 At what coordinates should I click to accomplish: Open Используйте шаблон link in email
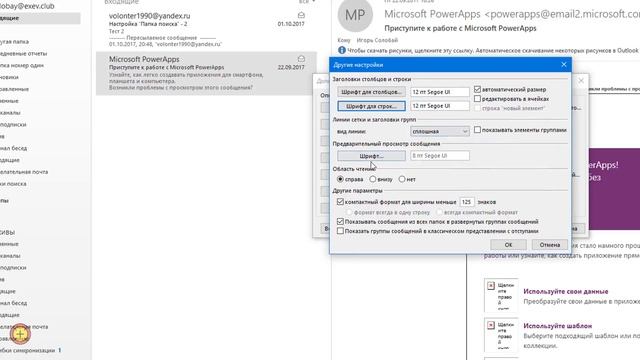tap(557, 326)
